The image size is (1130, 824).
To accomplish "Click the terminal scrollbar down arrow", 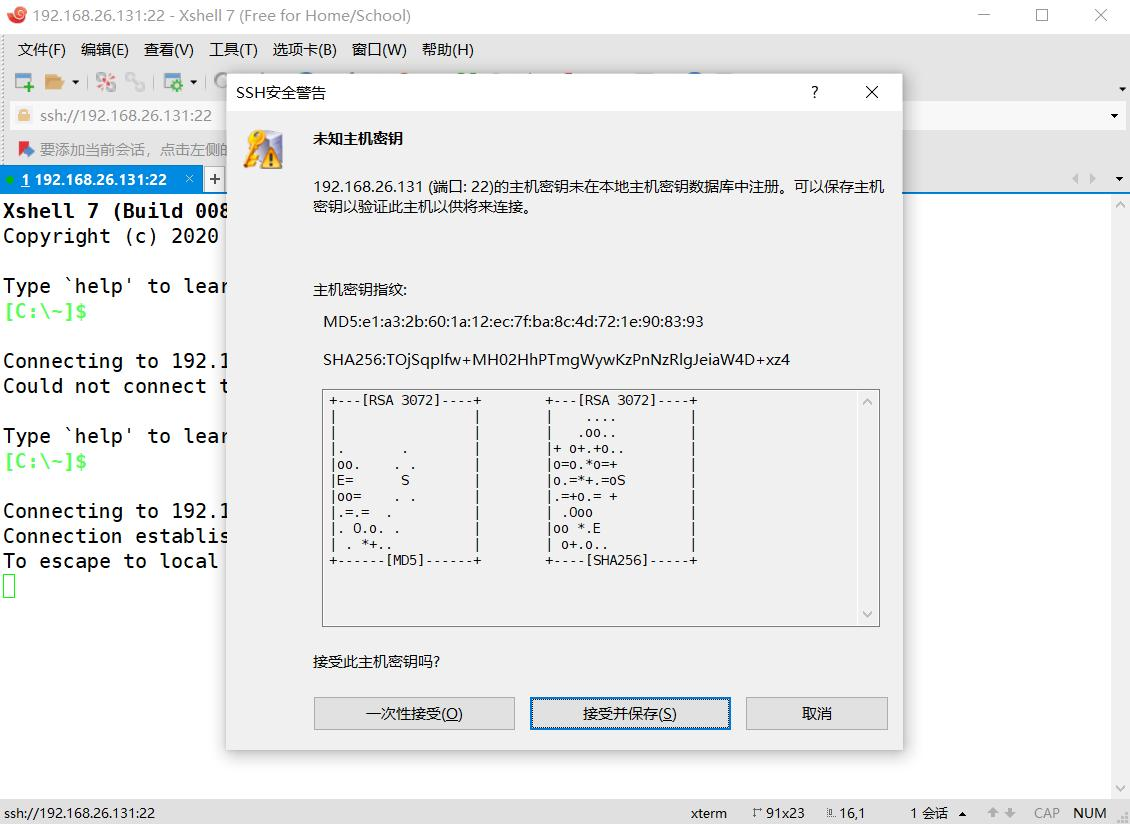I will coord(1120,788).
